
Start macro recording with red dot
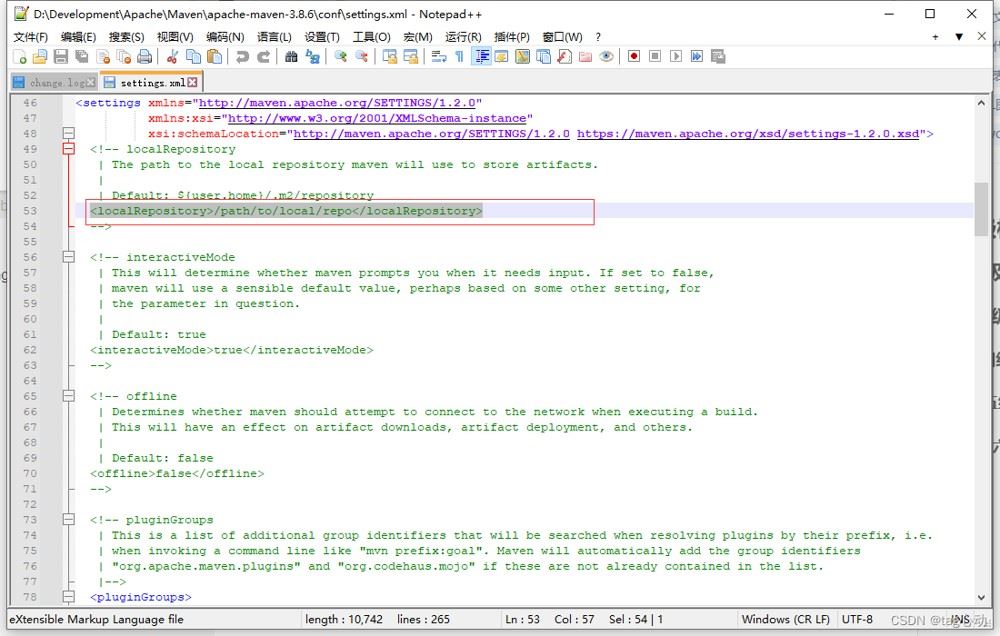(633, 57)
